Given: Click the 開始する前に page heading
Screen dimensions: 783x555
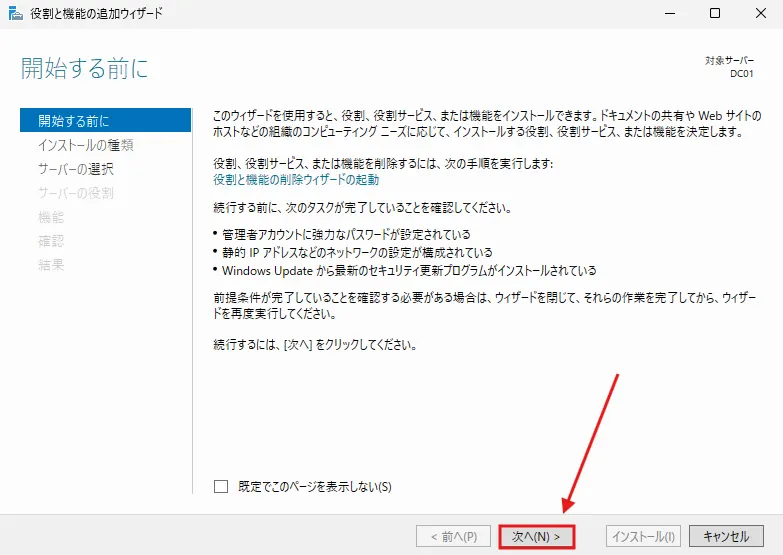Looking at the screenshot, I should click(84, 68).
